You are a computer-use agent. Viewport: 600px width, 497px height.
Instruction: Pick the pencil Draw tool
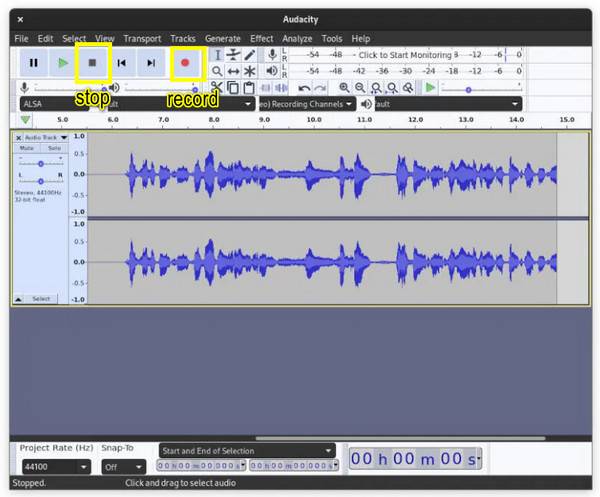[x=249, y=55]
